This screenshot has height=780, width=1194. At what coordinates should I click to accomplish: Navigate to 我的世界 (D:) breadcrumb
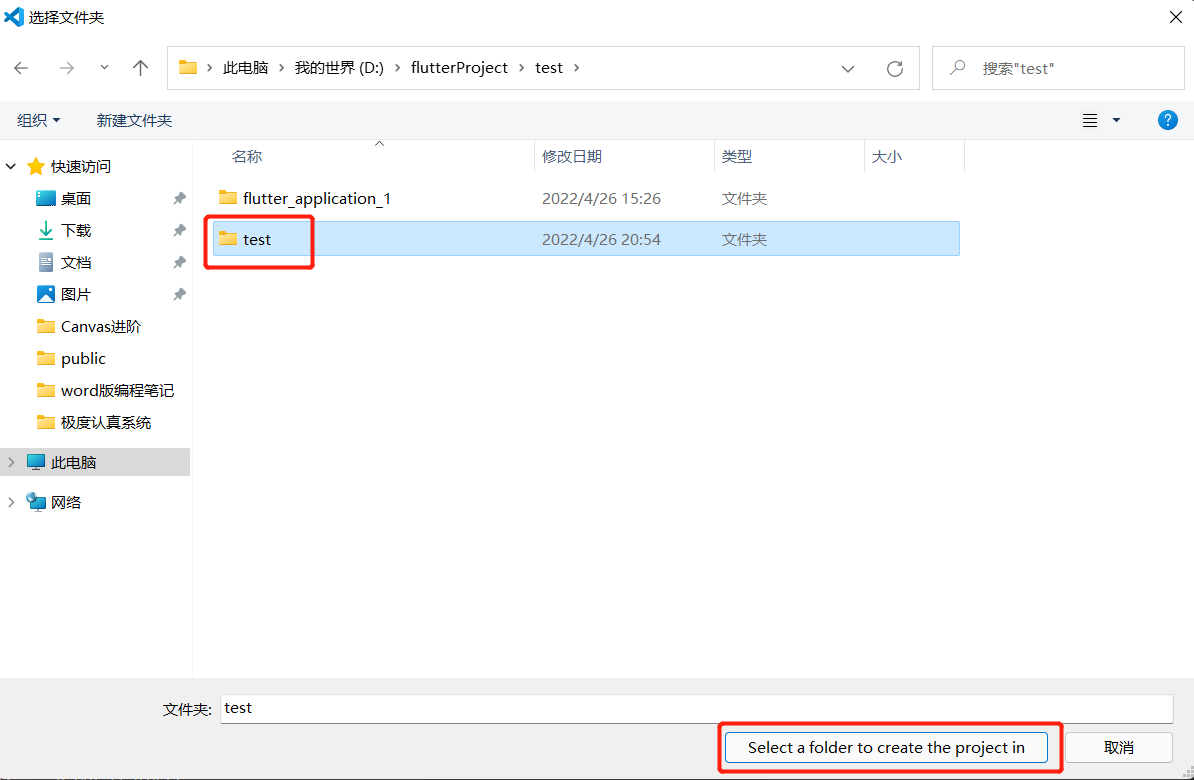pyautogui.click(x=339, y=68)
